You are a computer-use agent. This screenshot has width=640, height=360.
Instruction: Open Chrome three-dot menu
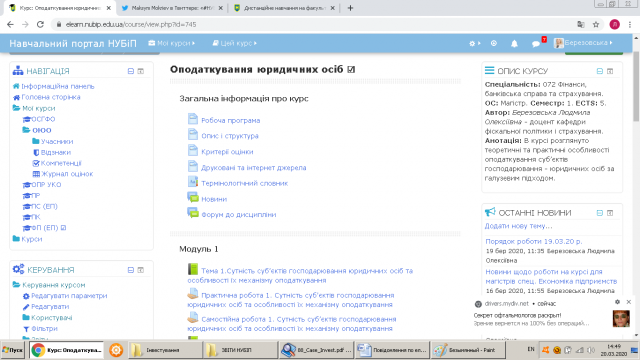point(630,24)
